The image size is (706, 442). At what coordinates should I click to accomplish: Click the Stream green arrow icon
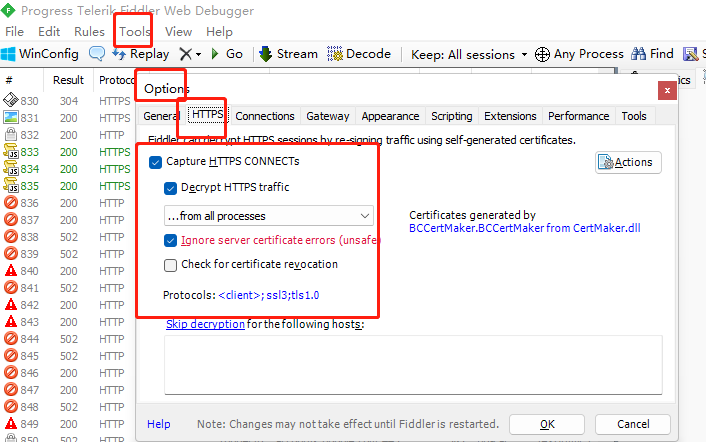point(266,54)
